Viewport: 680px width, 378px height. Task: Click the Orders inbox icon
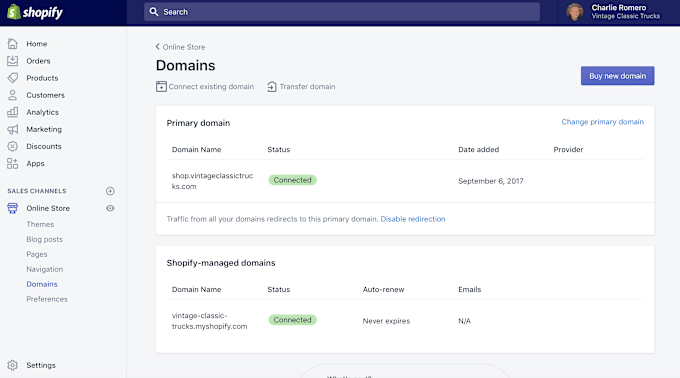[x=13, y=61]
